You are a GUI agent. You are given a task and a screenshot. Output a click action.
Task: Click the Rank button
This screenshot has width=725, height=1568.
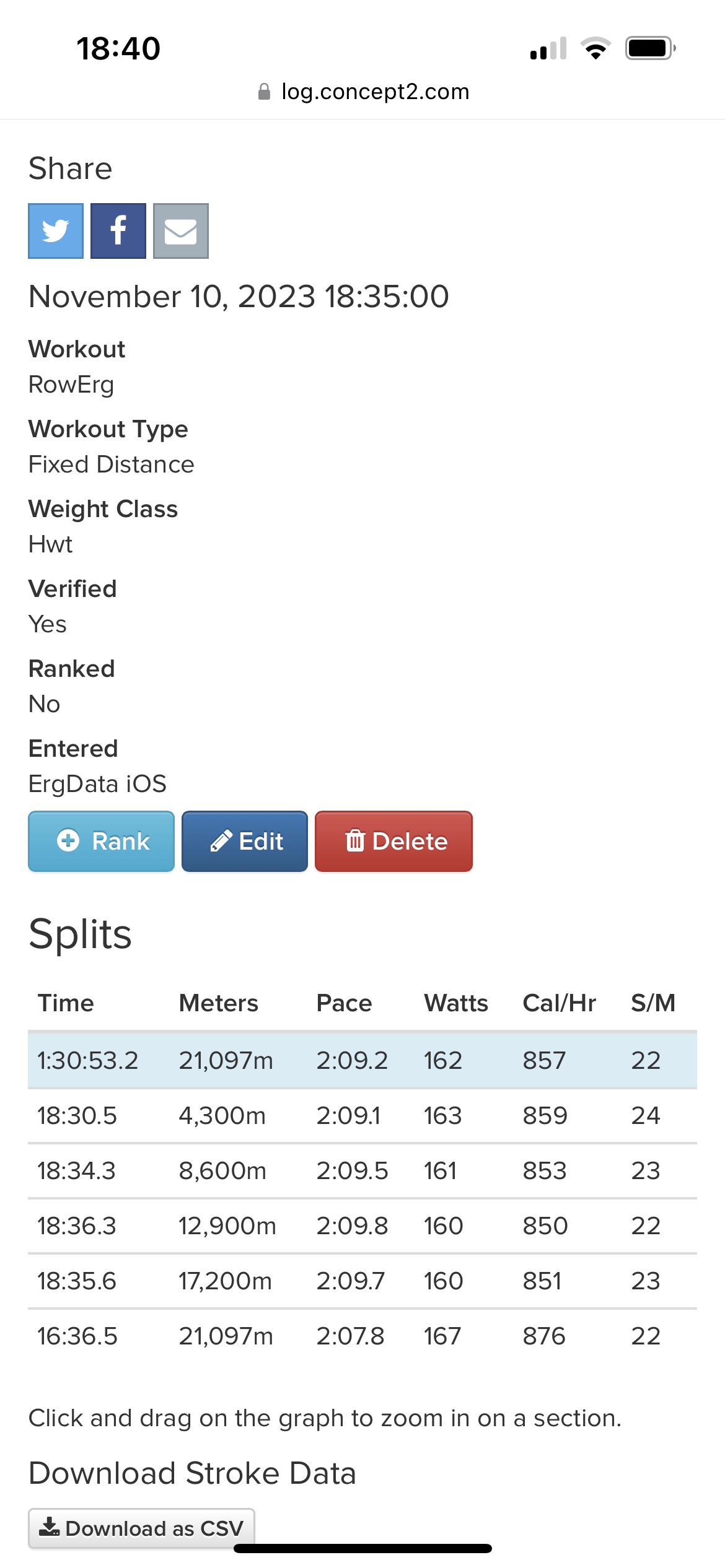(x=101, y=841)
